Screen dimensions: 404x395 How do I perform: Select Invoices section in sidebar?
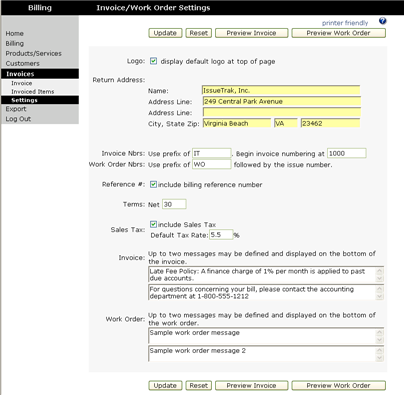[x=40, y=74]
